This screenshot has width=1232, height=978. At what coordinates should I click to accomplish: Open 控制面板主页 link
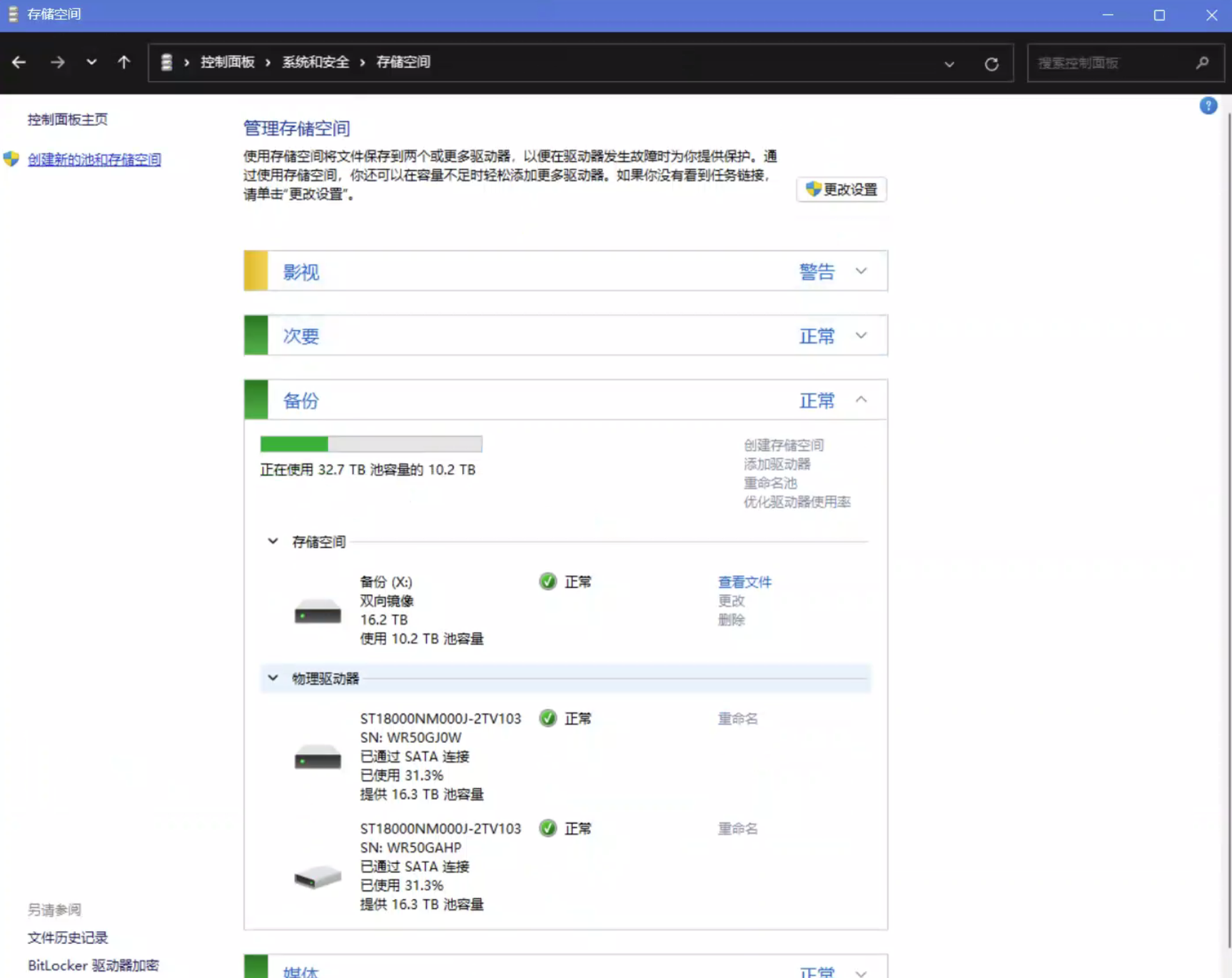68,119
